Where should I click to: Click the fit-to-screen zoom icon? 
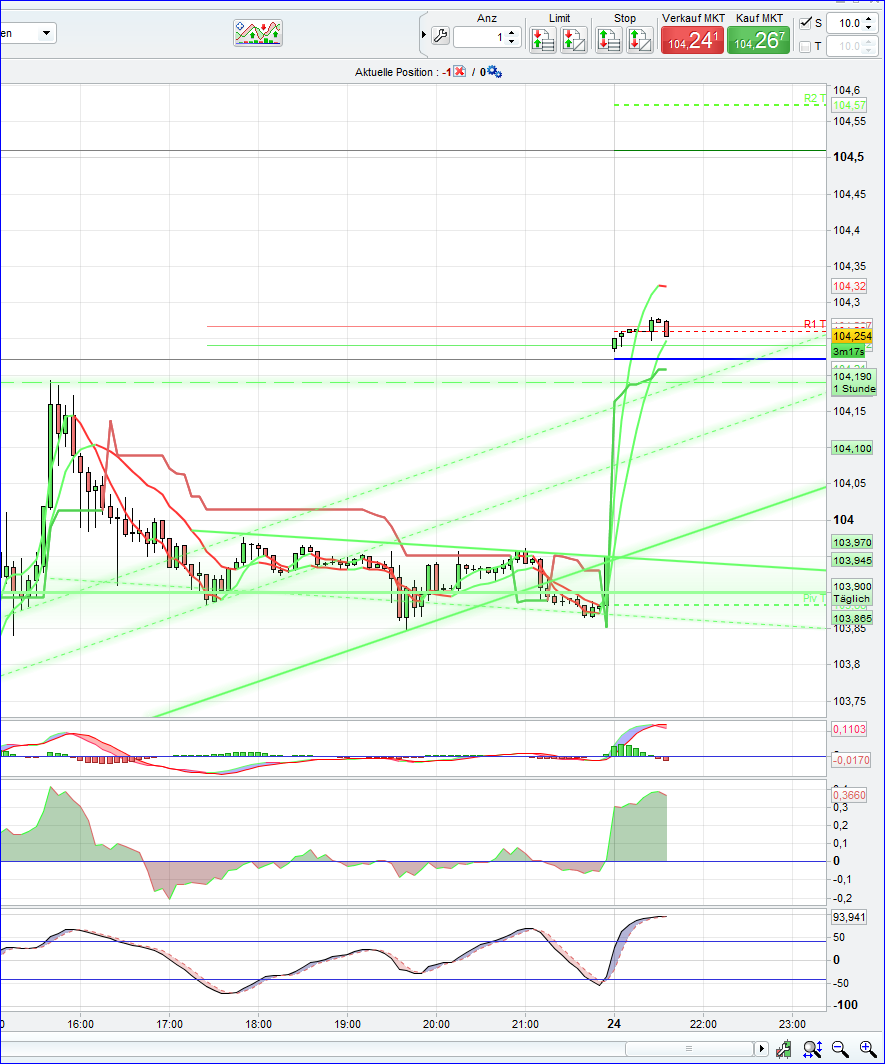pyautogui.click(x=812, y=1049)
